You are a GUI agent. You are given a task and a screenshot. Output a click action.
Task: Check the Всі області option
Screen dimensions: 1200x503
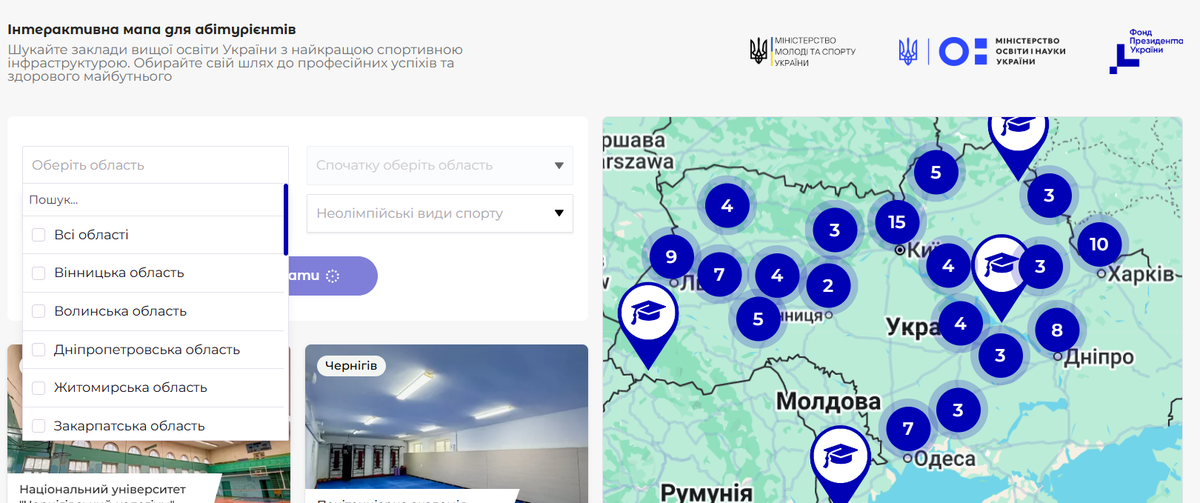[x=39, y=235]
